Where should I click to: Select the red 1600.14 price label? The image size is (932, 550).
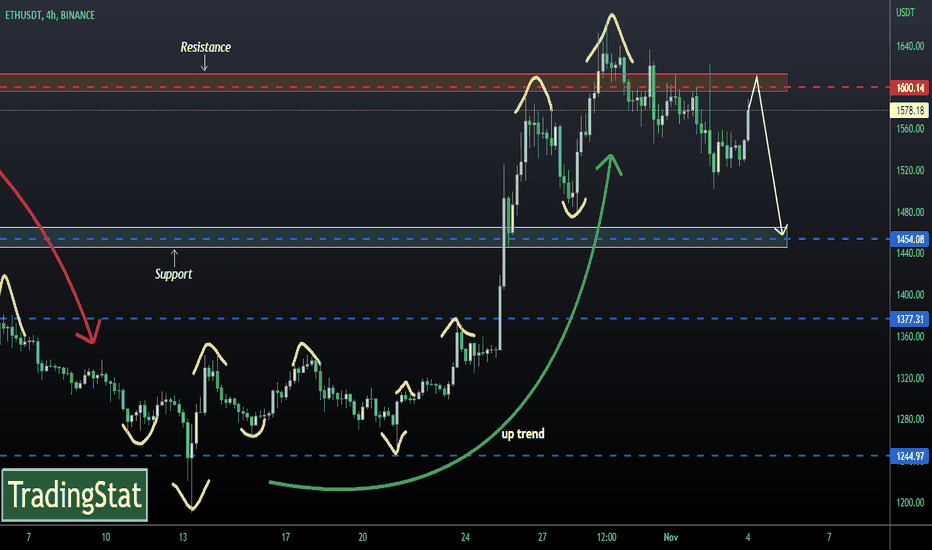[910, 88]
